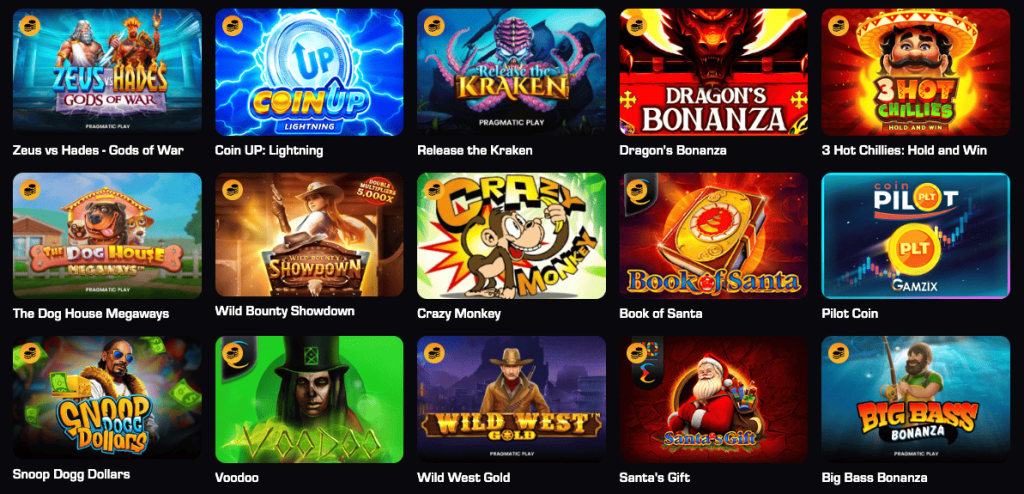Viewport: 1024px width, 494px height.
Task: Open Wild West Gold game thumbnail
Action: click(x=511, y=399)
